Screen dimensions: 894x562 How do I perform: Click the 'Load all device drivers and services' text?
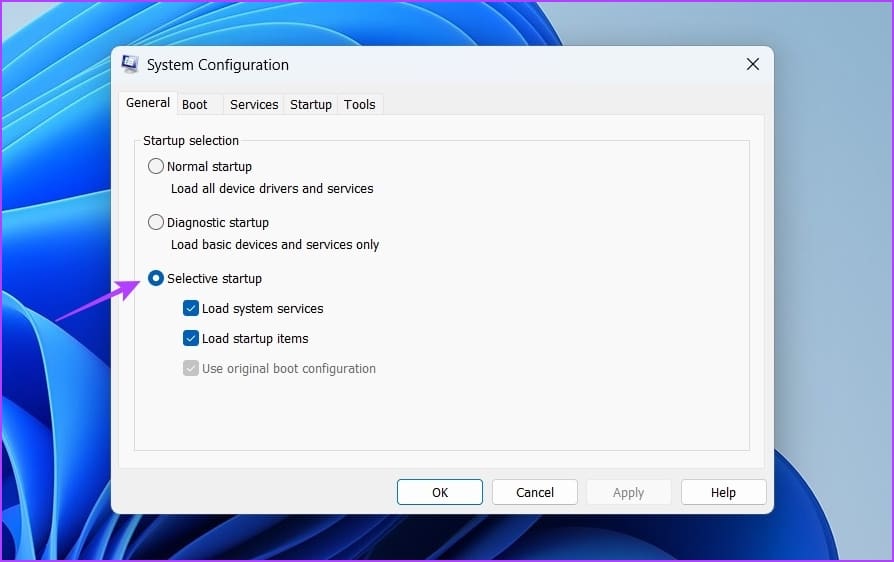click(272, 189)
